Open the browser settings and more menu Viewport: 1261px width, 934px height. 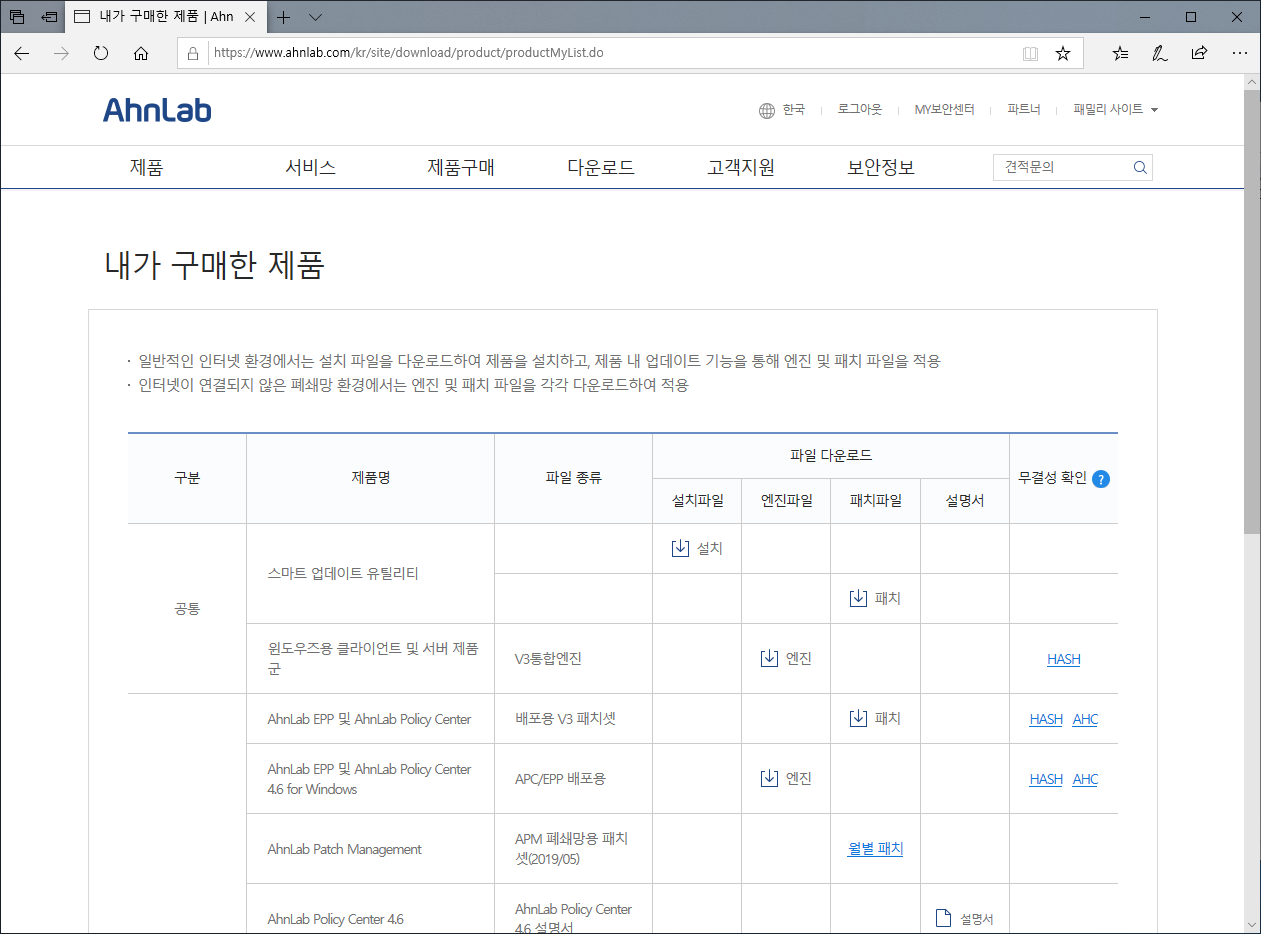pos(1240,53)
